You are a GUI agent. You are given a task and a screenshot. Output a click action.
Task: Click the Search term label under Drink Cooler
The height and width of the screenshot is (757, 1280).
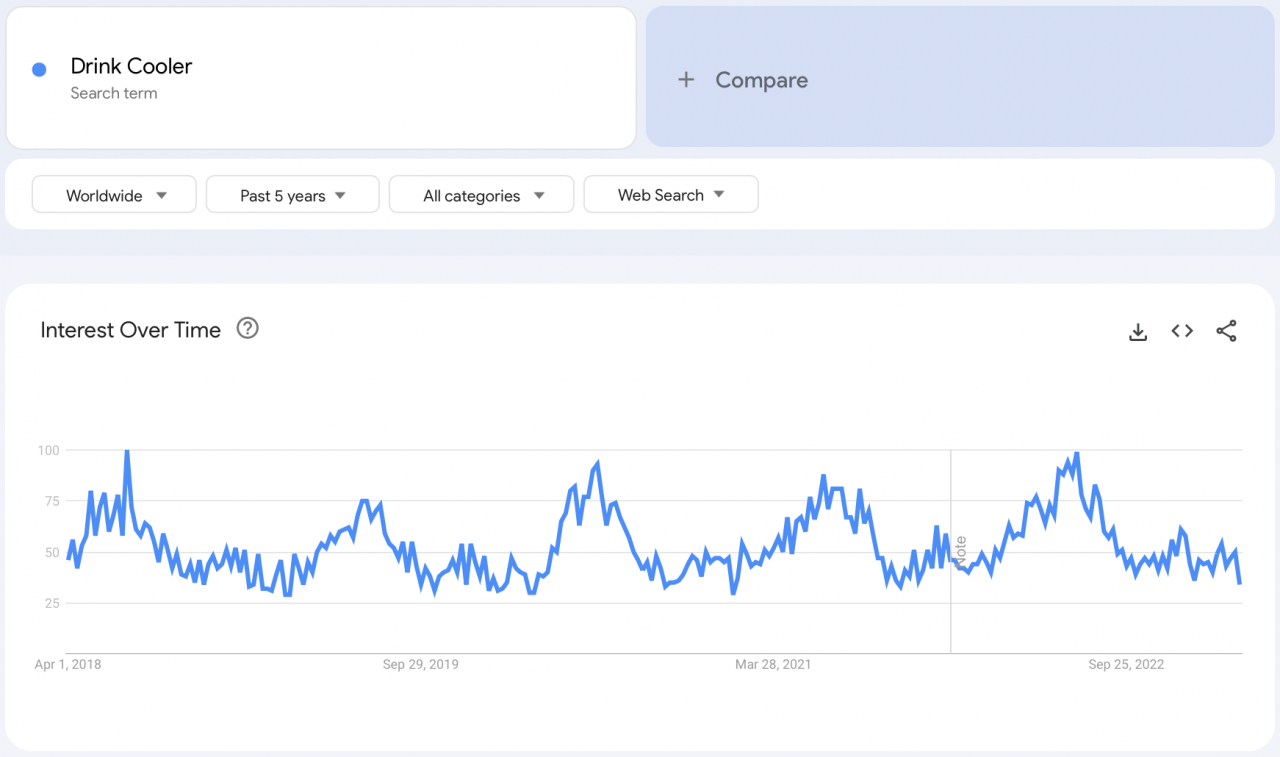point(113,93)
